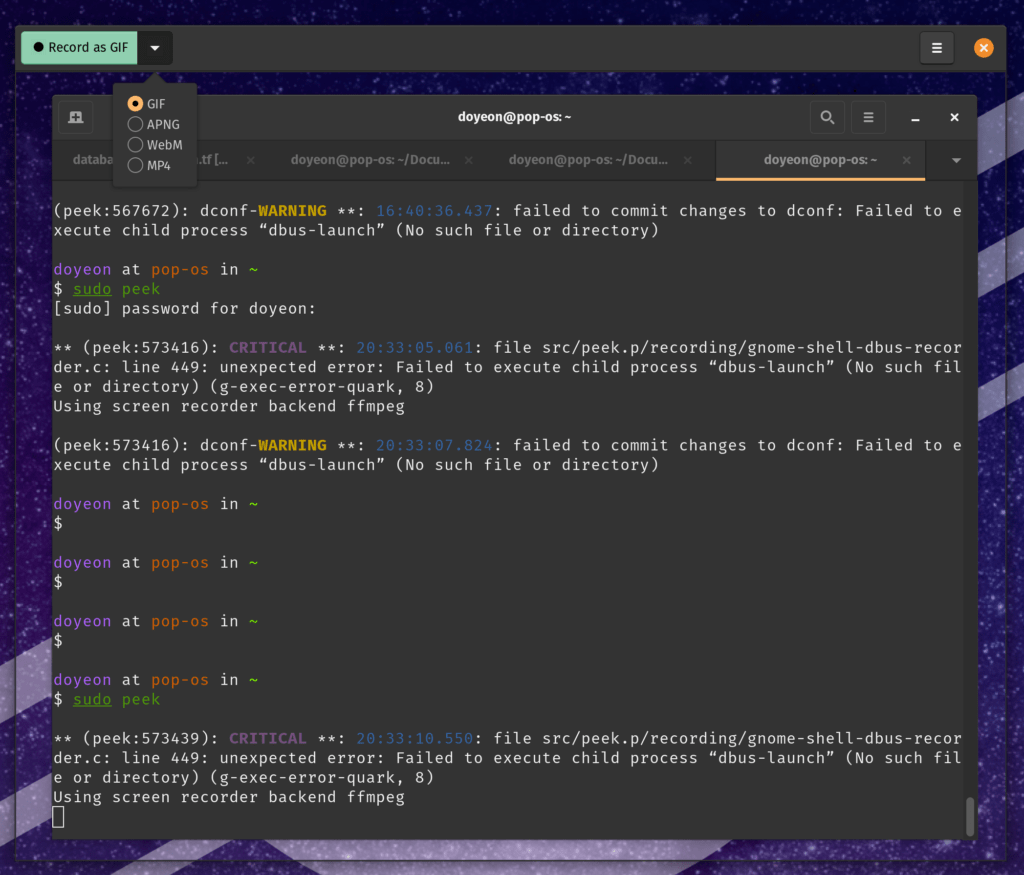
Task: Select WebM as recording format
Action: (136, 145)
